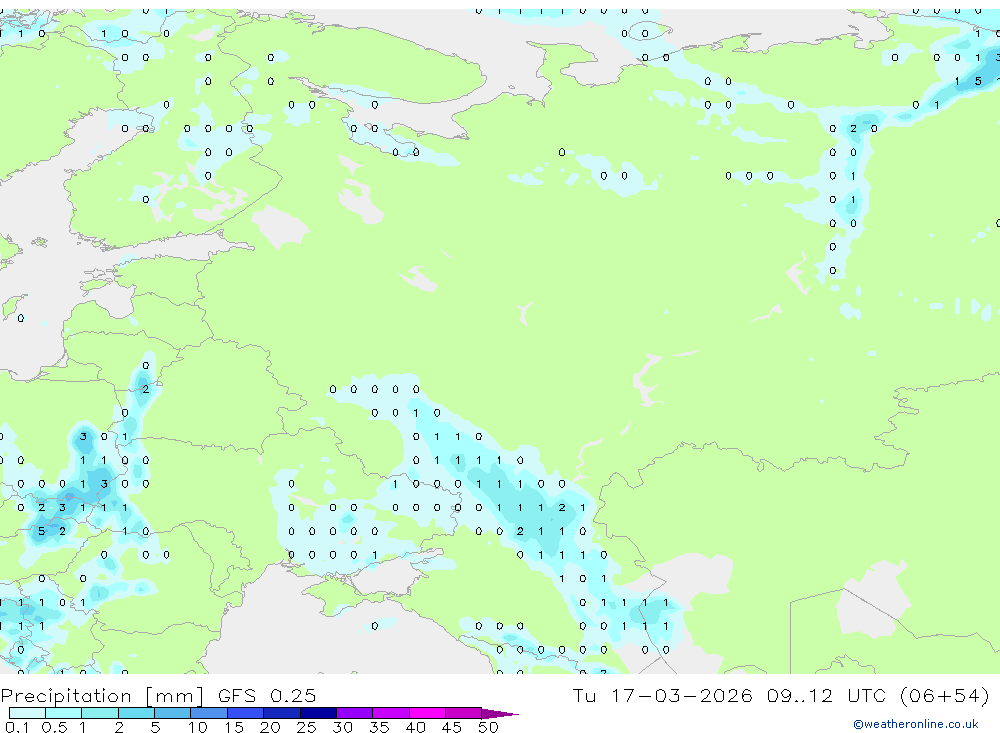Pick the 0.1–0.5 mm lightest cyan swatch
The height and width of the screenshot is (733, 1000).
(27, 713)
